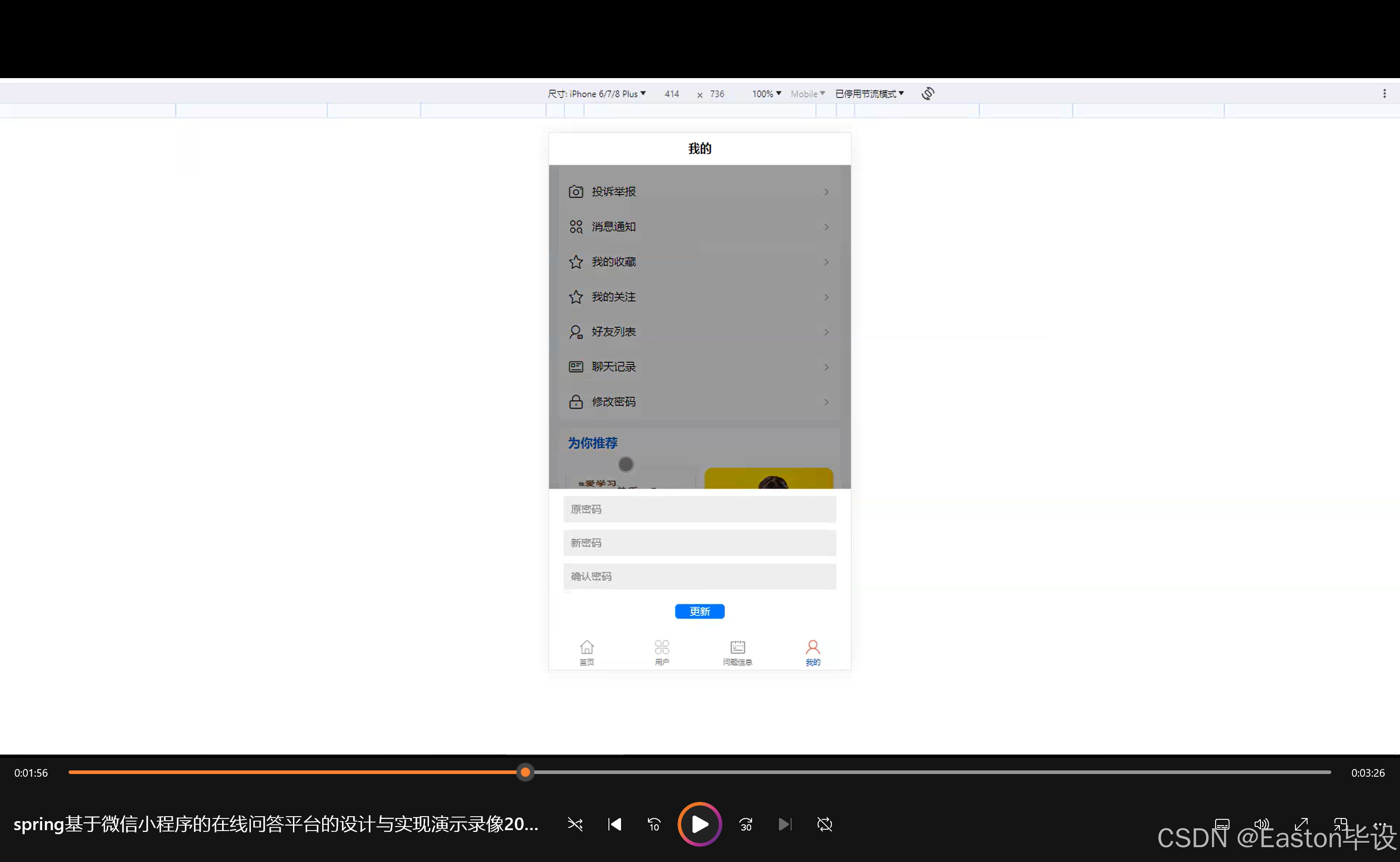Open the 100% zoom dropdown

[765, 93]
